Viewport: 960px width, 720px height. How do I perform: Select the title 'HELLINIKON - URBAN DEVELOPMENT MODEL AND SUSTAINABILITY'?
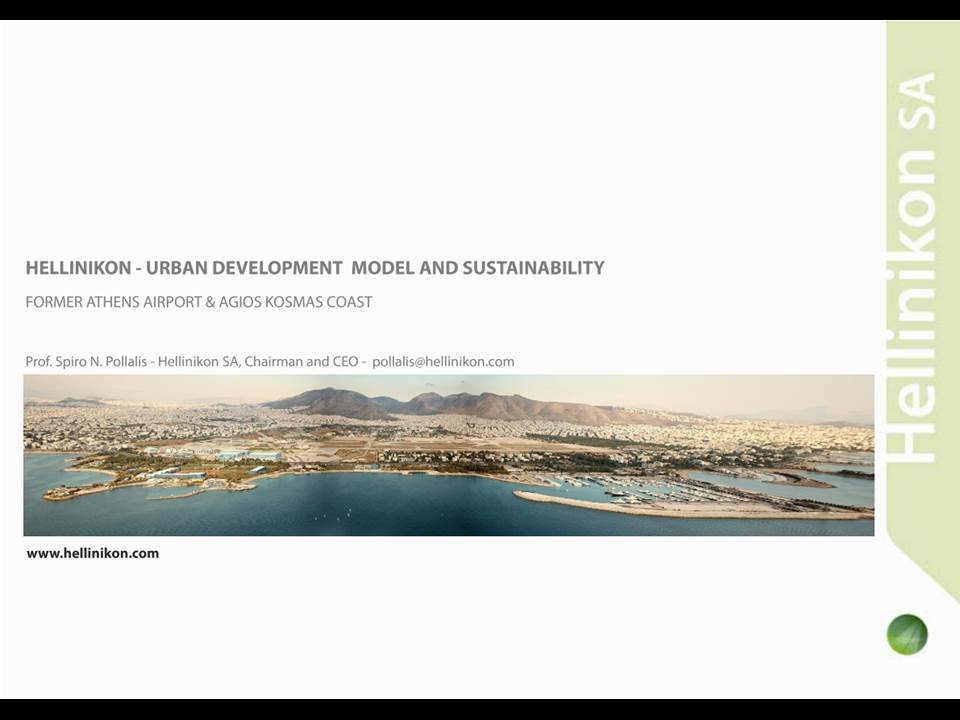315,268
